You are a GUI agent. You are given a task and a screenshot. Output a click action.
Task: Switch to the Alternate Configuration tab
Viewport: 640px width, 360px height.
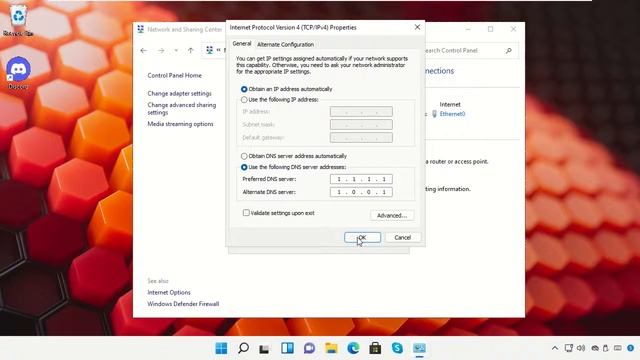pos(285,44)
